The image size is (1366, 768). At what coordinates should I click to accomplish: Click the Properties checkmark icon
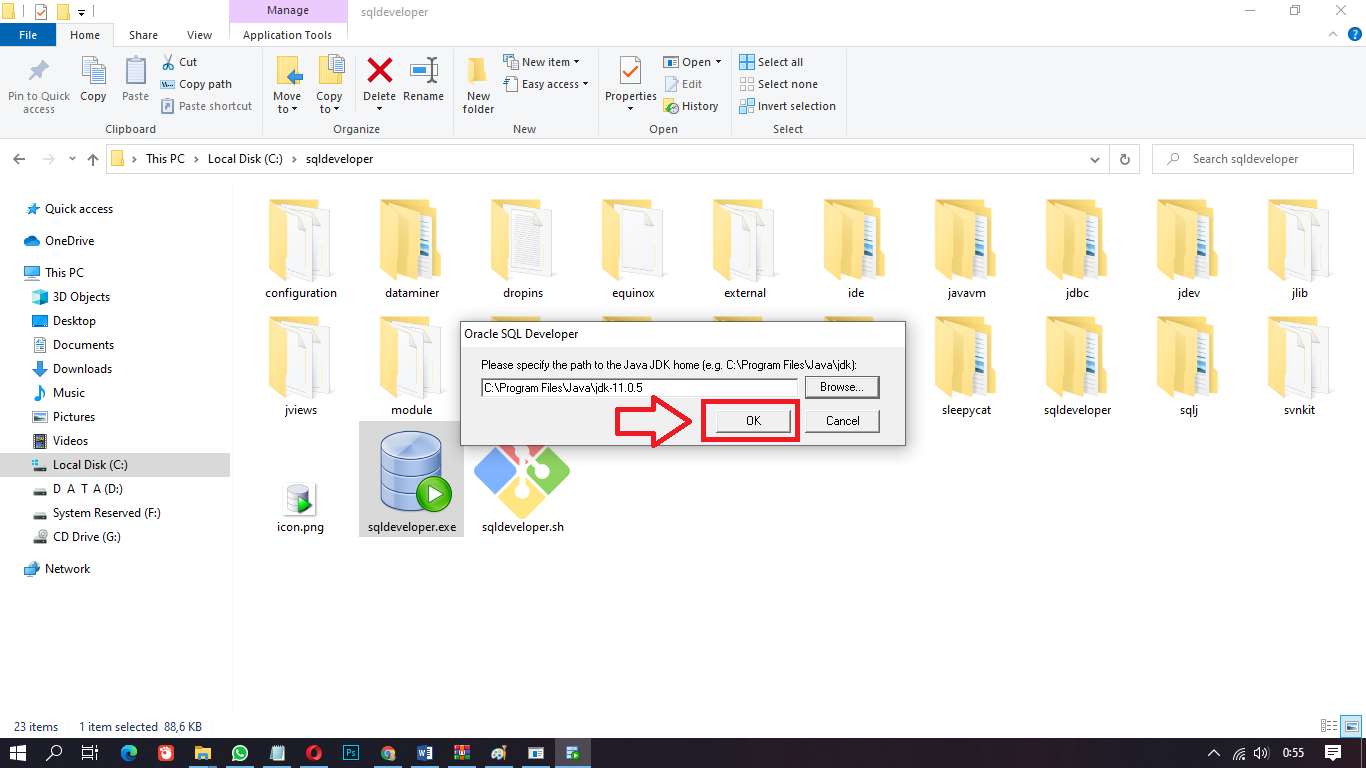click(x=630, y=72)
